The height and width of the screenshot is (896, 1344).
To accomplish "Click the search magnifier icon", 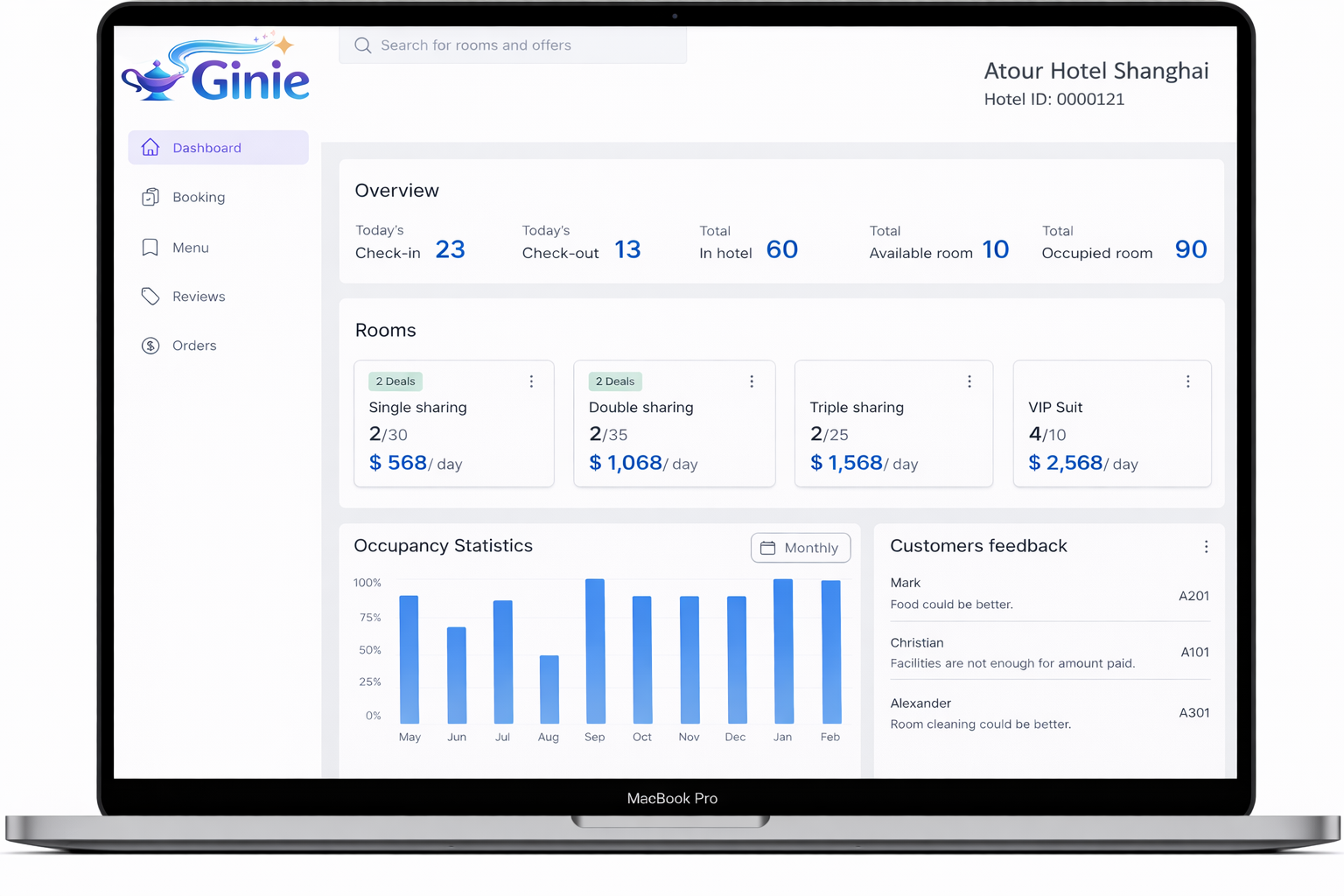I will click(x=362, y=45).
